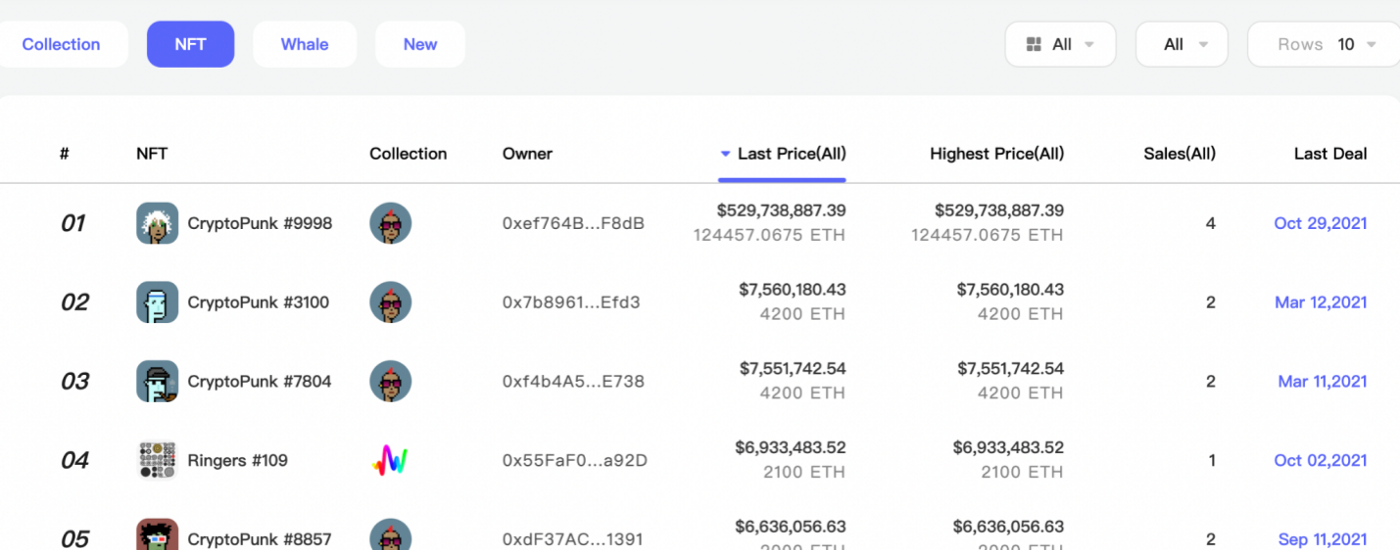Open the Oct 29,2021 last deal link
The height and width of the screenshot is (550, 1400).
tap(1320, 223)
